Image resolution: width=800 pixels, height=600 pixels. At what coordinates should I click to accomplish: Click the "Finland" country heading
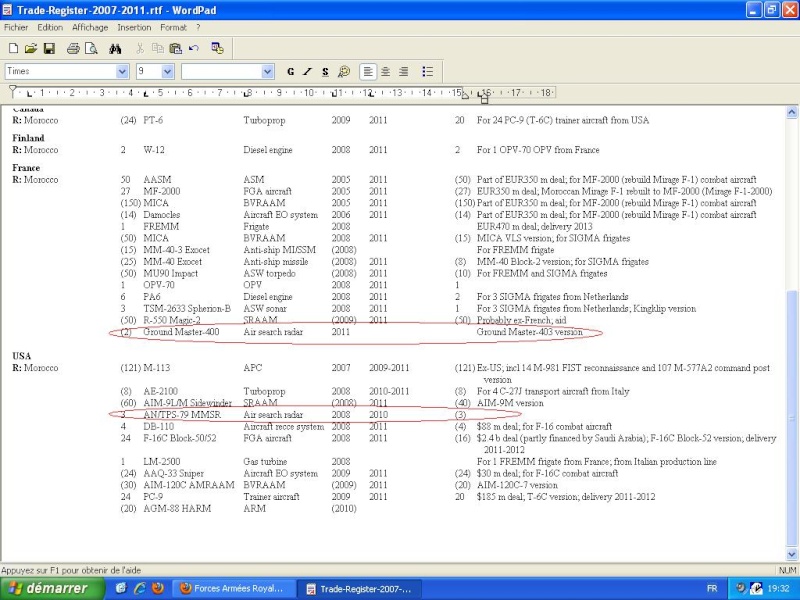(x=28, y=138)
